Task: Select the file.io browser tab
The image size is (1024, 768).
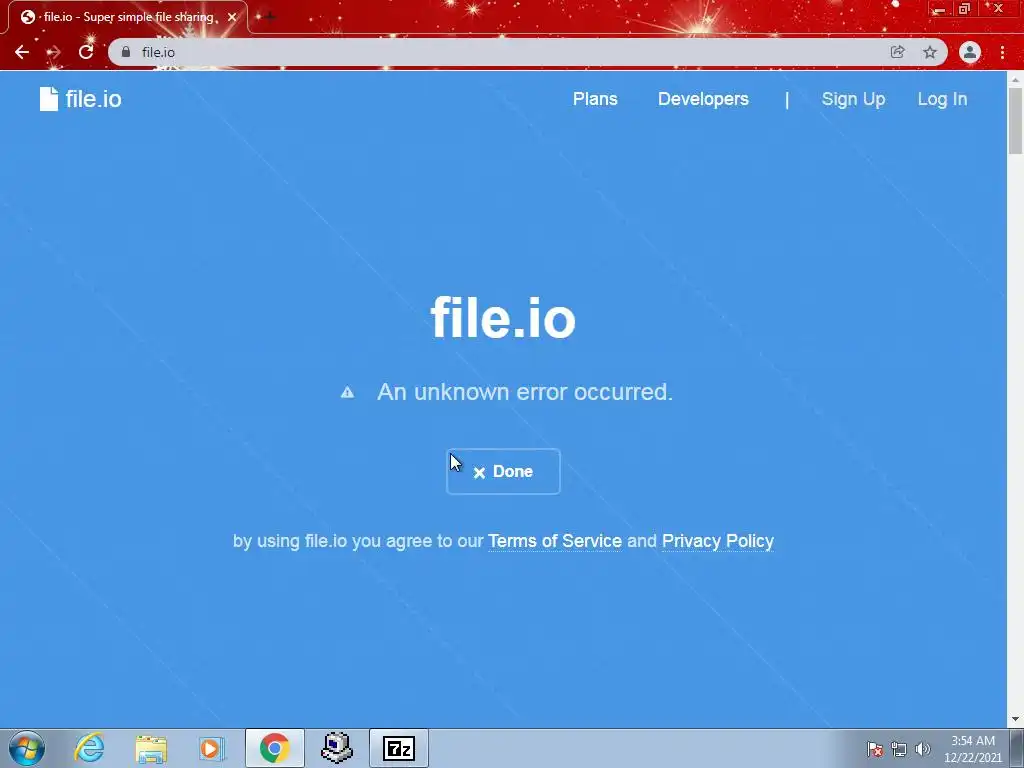Action: pos(127,17)
